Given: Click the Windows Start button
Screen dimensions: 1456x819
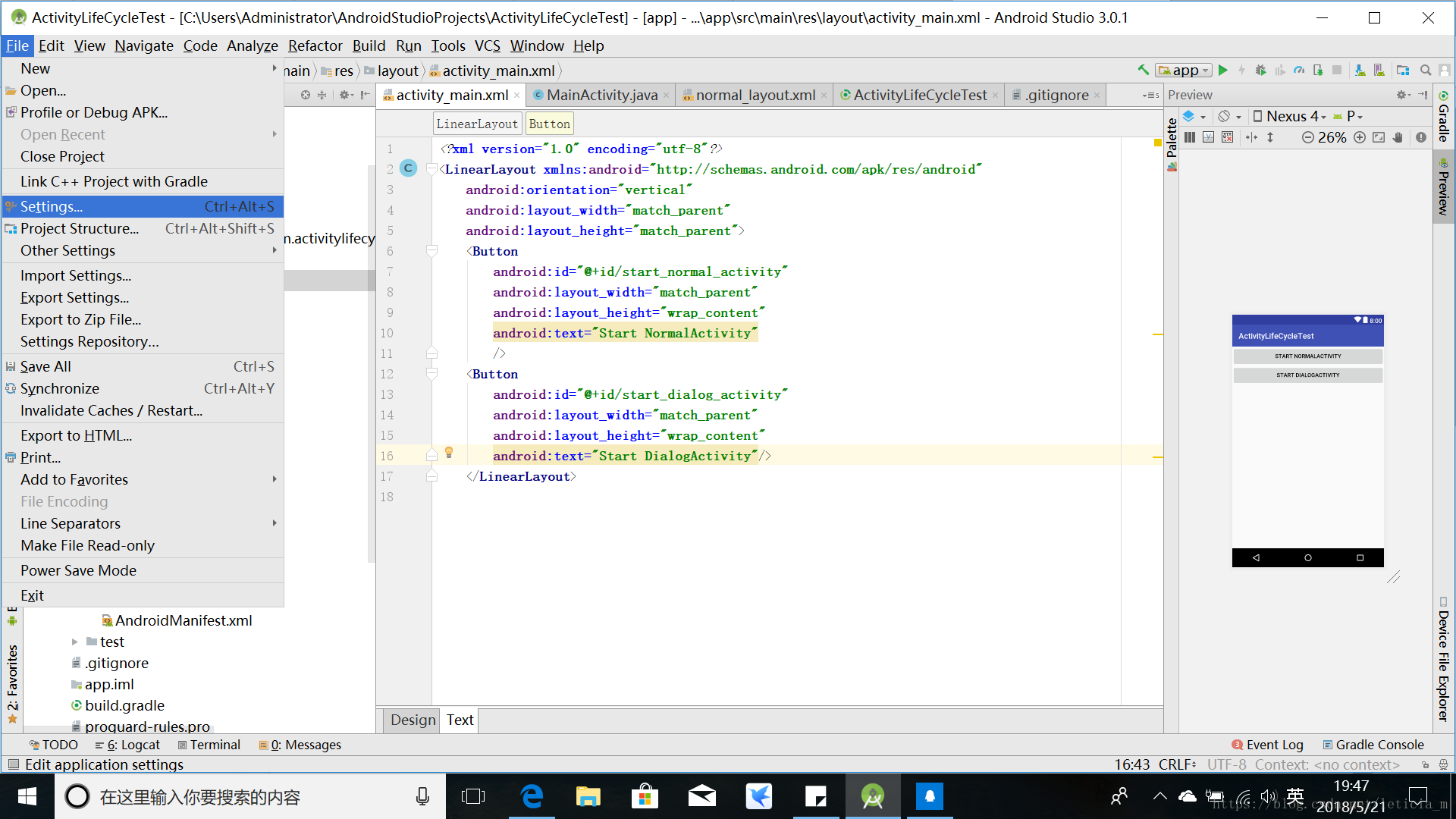Looking at the screenshot, I should coord(27,796).
